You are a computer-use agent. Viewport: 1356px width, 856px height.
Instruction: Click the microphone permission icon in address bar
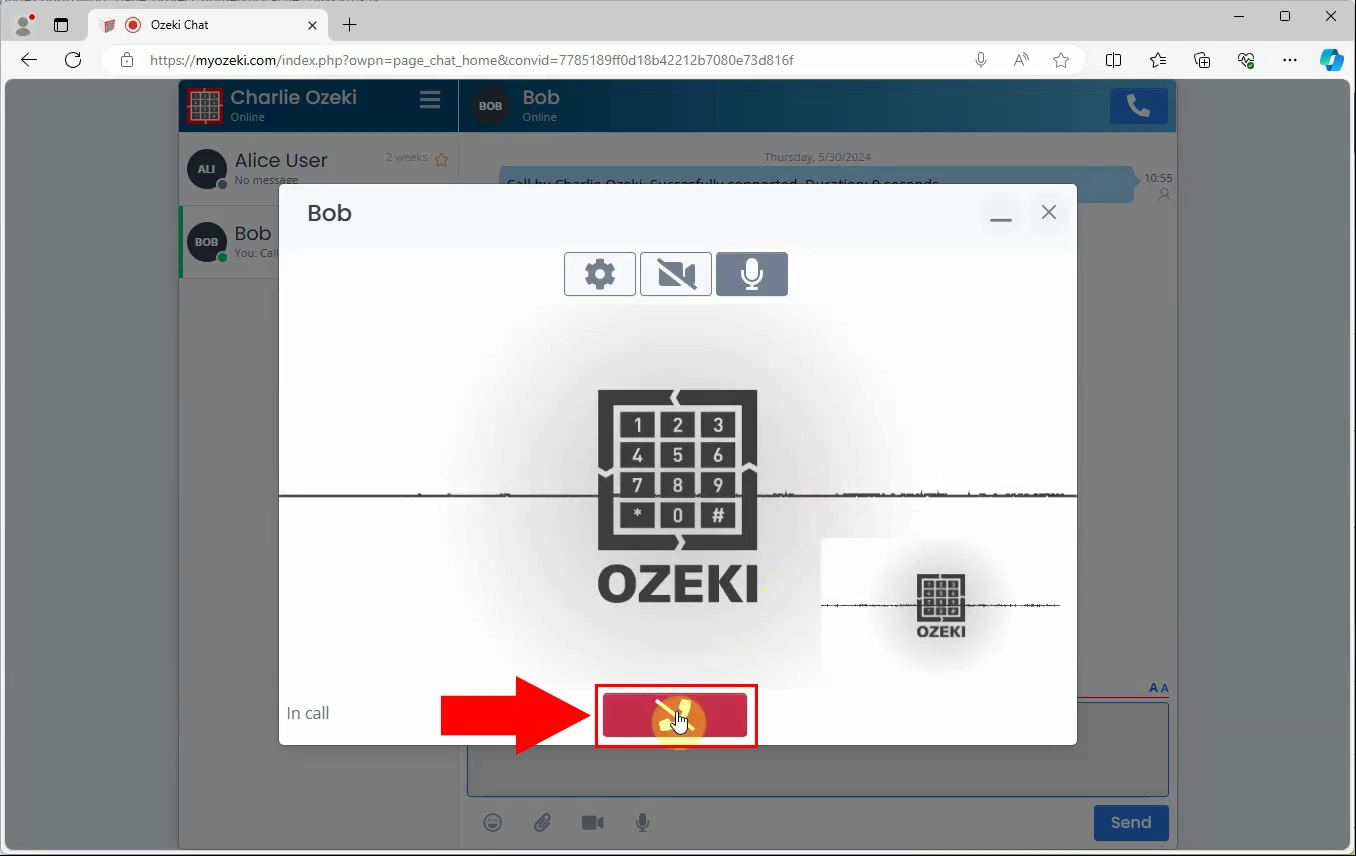pyautogui.click(x=981, y=60)
